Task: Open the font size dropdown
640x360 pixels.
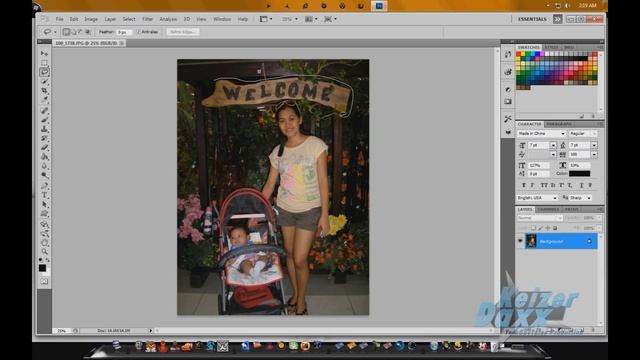Action: [x=553, y=145]
